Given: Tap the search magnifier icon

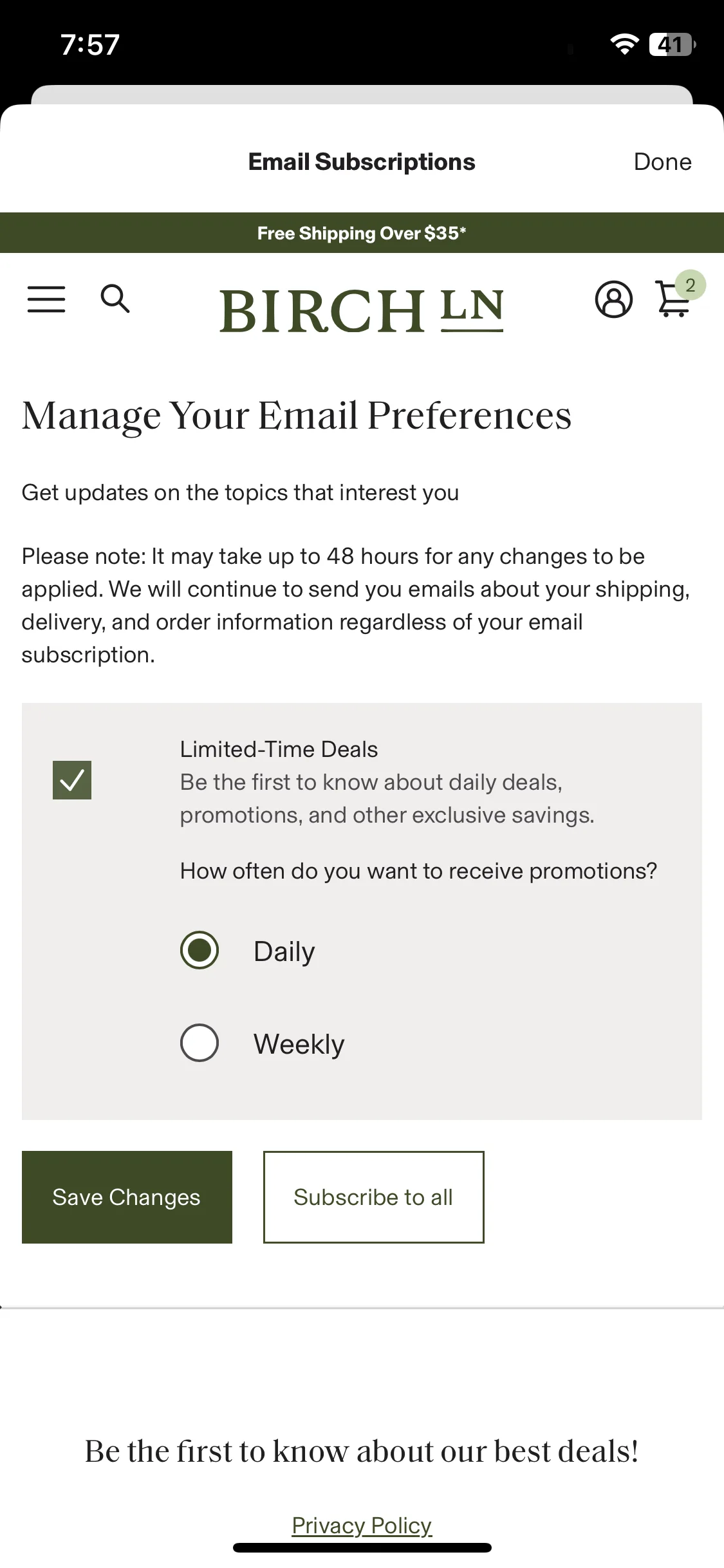Looking at the screenshot, I should 115,299.
